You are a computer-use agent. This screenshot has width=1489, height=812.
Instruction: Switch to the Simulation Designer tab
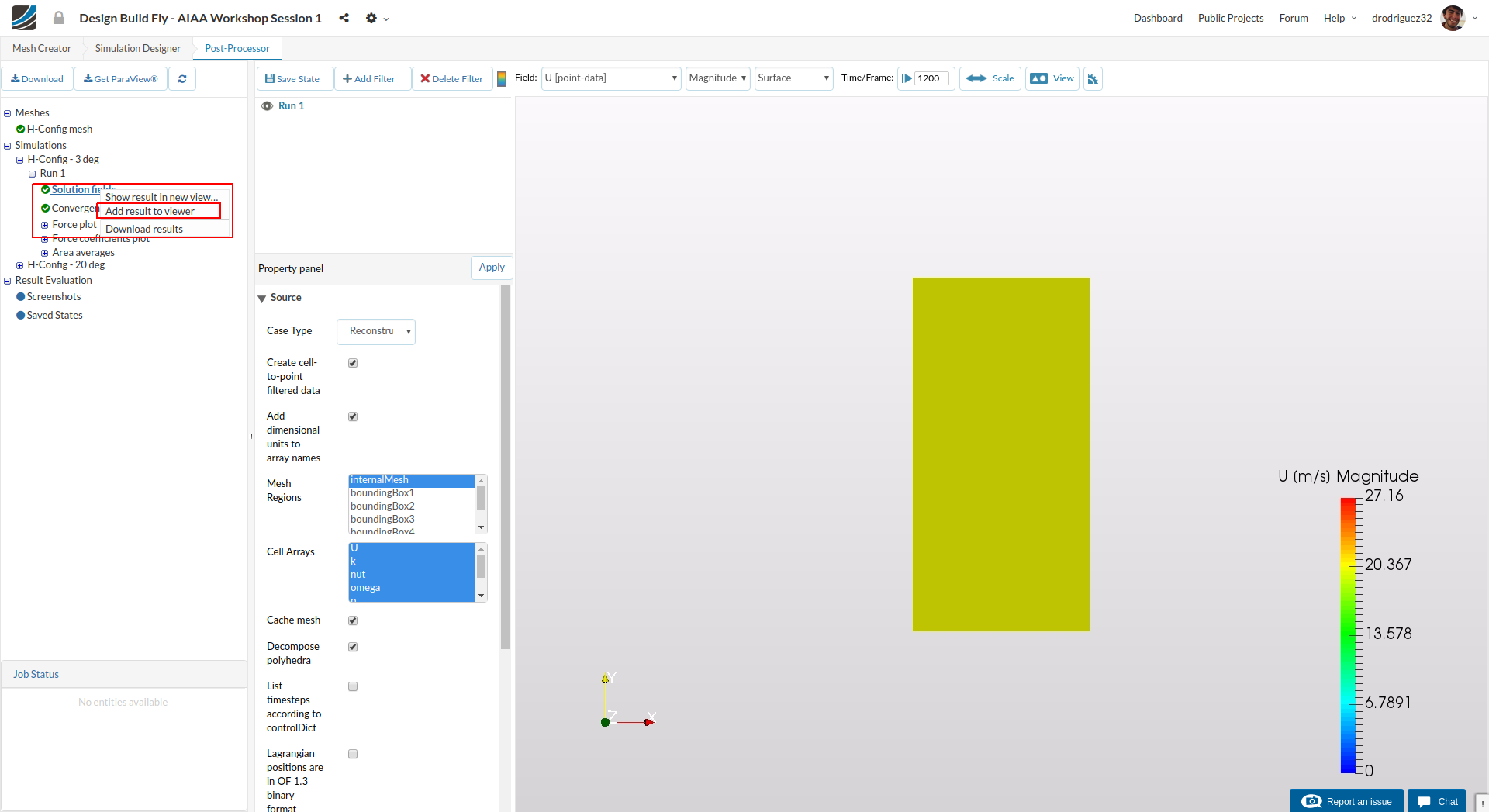[138, 48]
